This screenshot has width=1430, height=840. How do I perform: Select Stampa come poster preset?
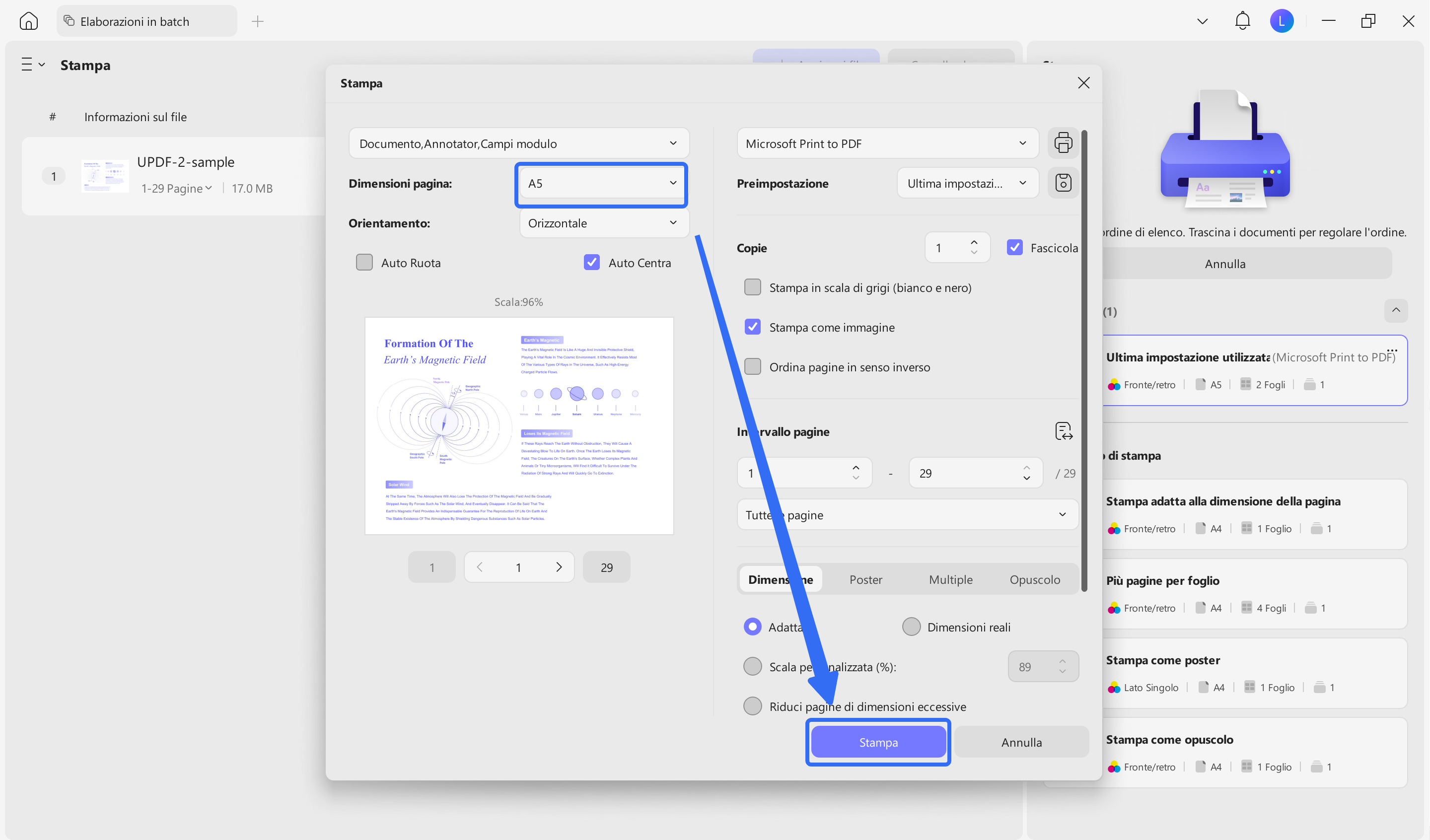pyautogui.click(x=1254, y=673)
